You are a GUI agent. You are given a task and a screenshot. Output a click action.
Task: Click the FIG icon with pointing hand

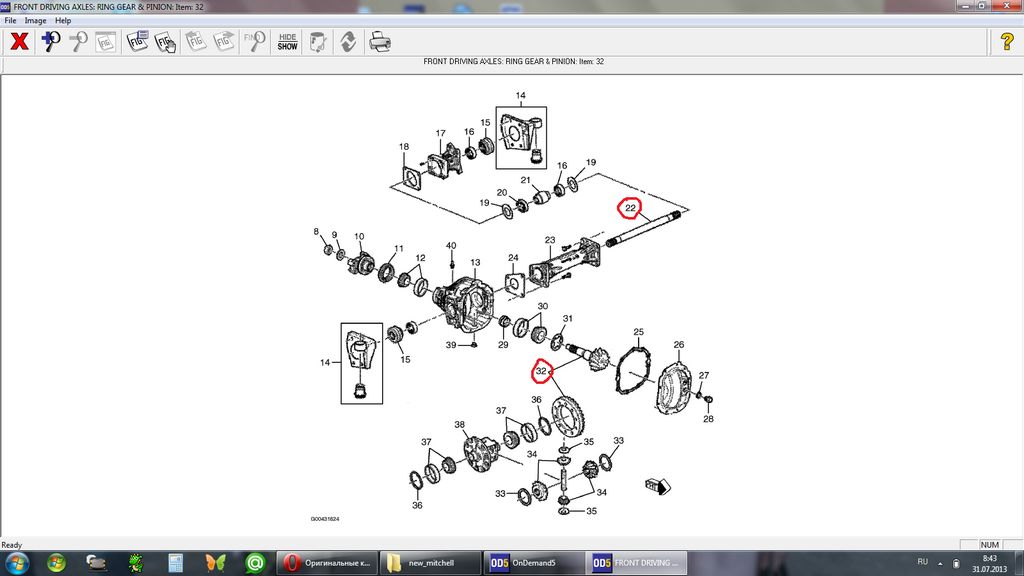(x=167, y=42)
